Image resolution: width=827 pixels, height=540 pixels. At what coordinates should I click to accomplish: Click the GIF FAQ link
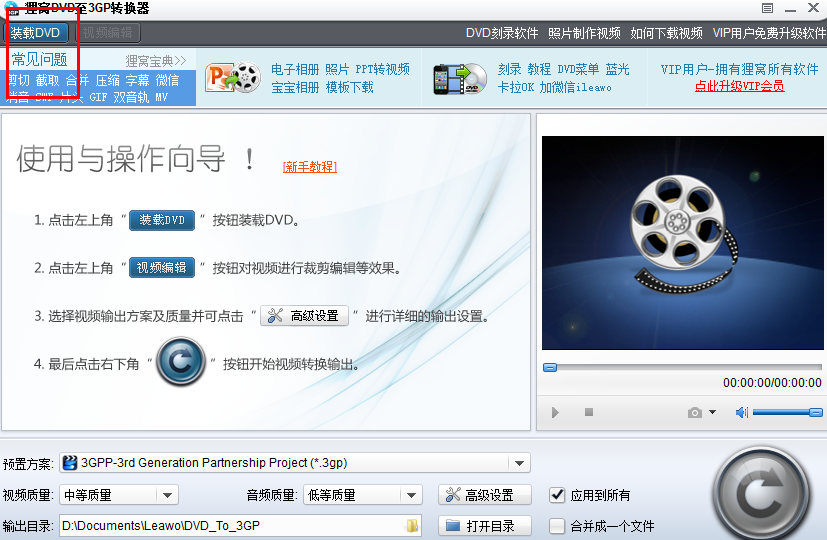pos(98,97)
